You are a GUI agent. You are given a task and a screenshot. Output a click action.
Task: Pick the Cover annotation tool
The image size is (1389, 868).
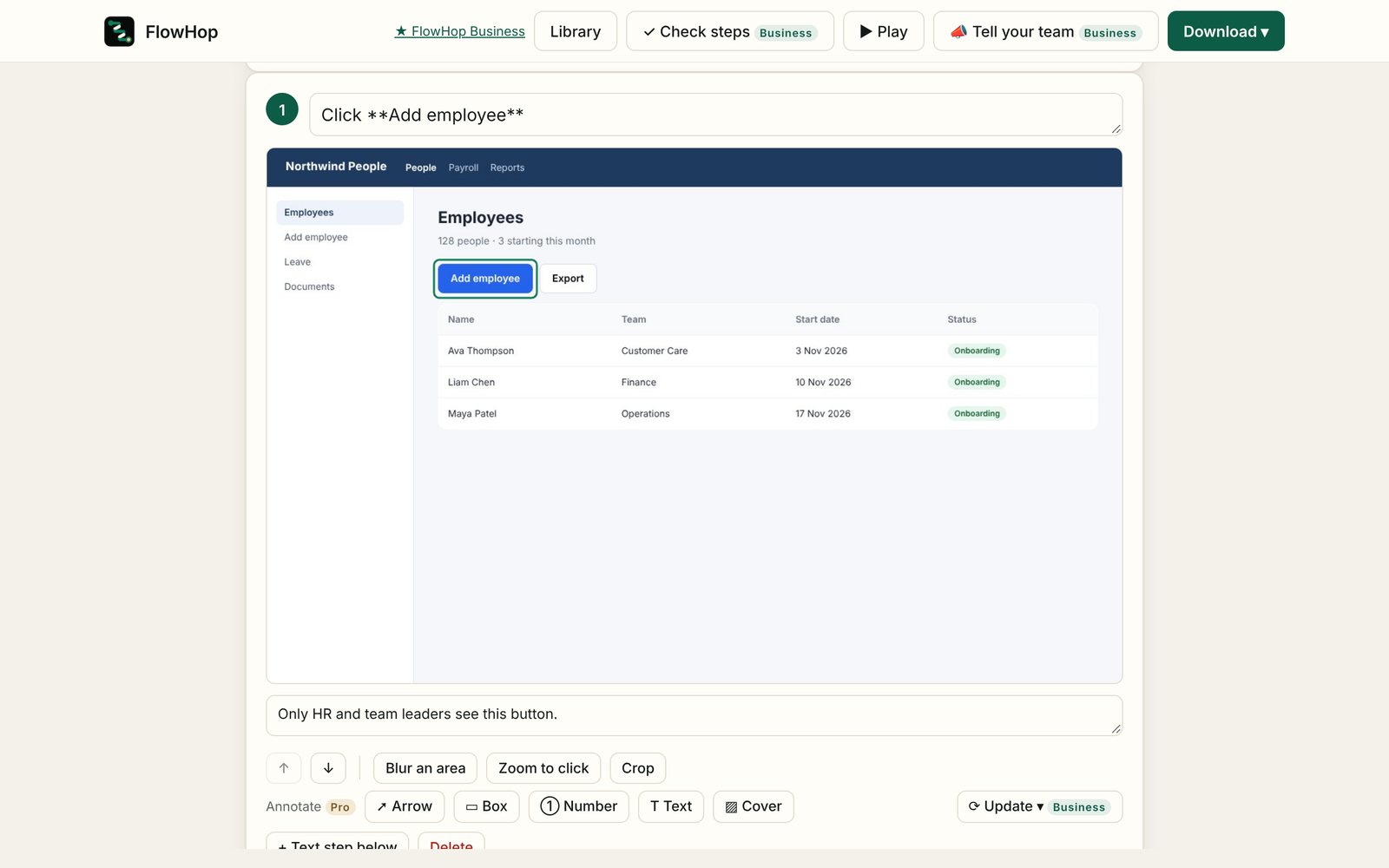click(x=754, y=806)
